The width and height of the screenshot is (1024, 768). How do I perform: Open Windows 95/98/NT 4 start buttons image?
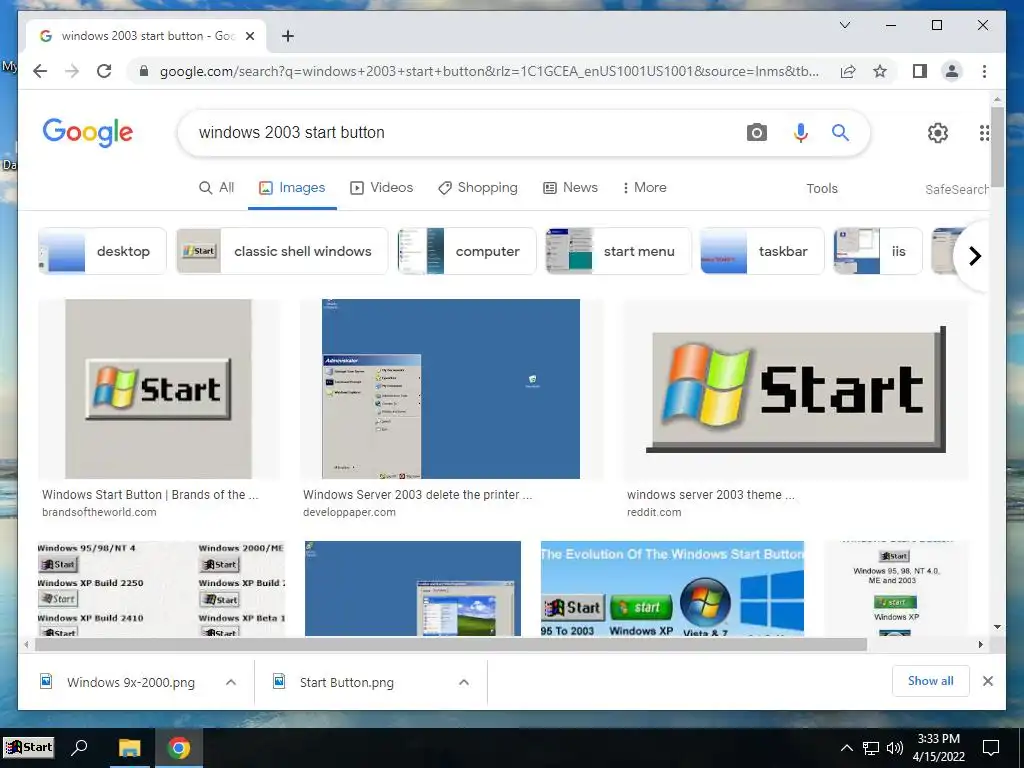tap(161, 588)
